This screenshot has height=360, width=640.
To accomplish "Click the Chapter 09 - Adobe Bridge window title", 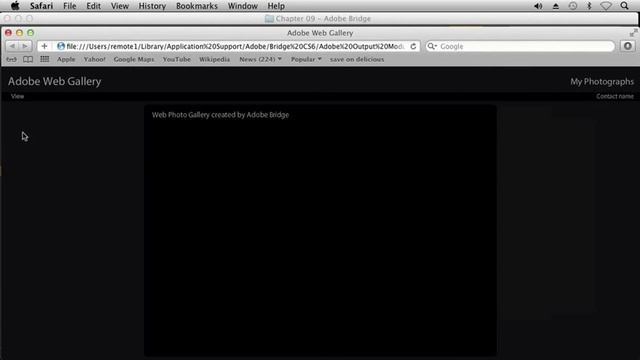I will tap(318, 19).
